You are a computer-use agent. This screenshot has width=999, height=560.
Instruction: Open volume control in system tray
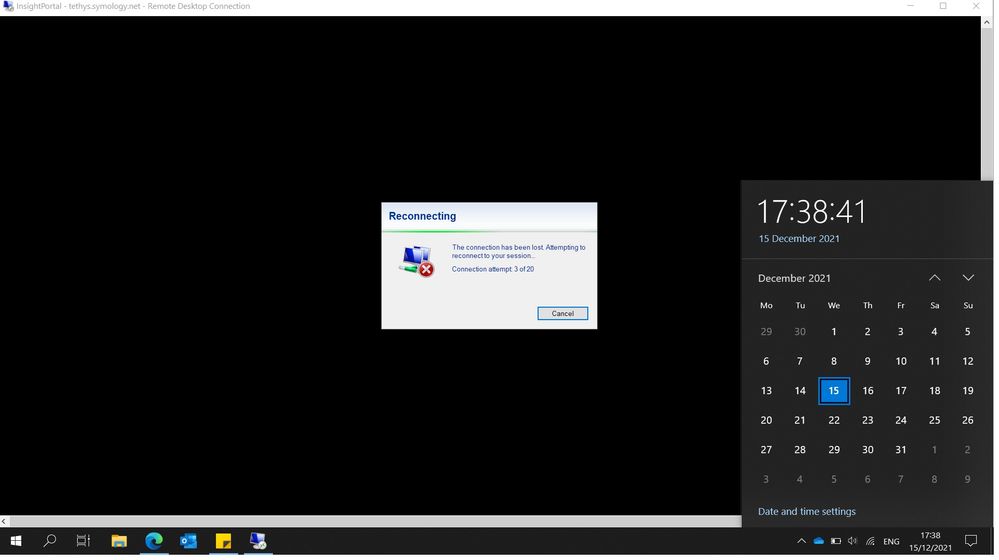tap(852, 541)
